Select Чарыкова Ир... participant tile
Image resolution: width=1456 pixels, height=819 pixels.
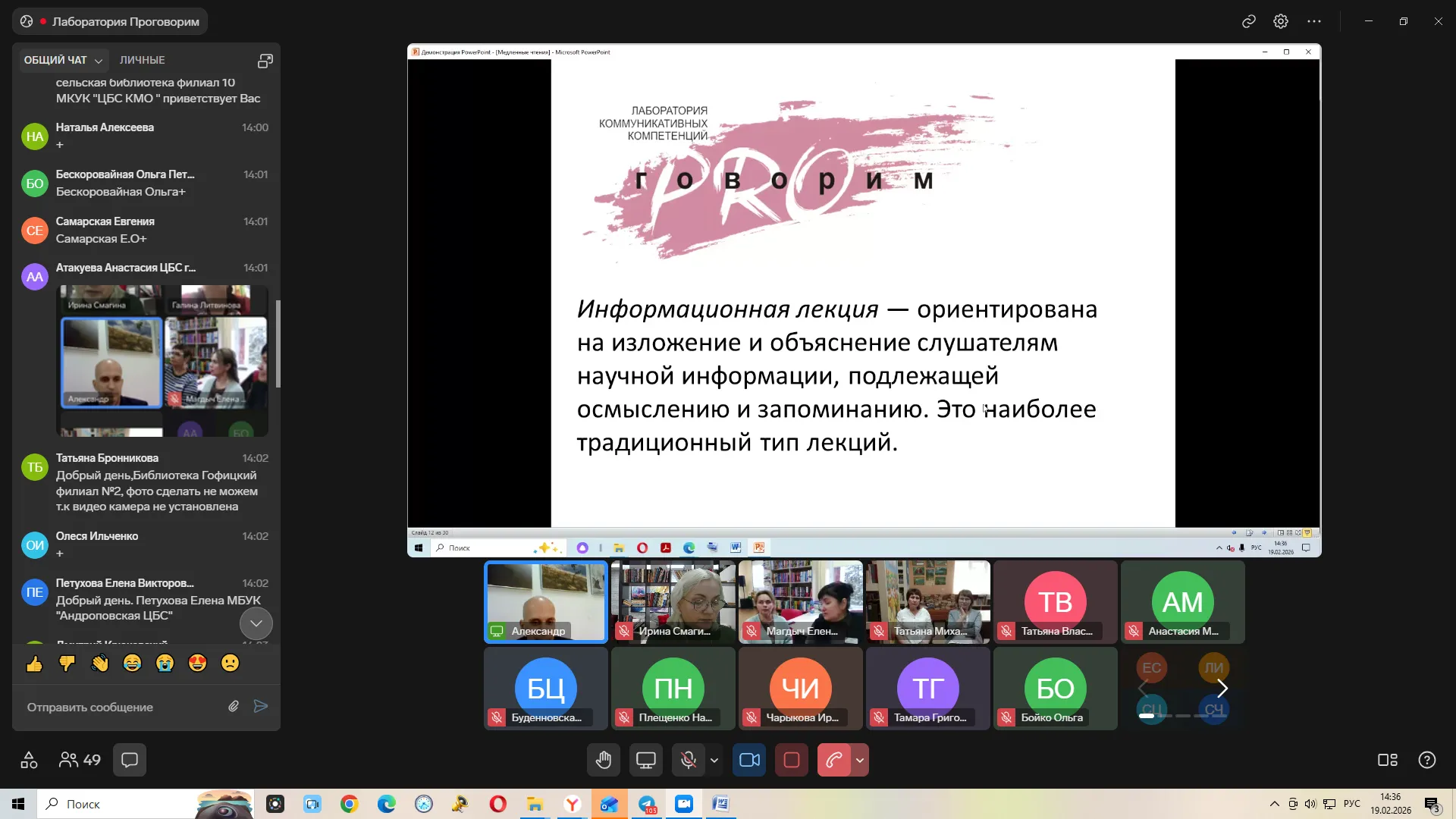click(801, 689)
